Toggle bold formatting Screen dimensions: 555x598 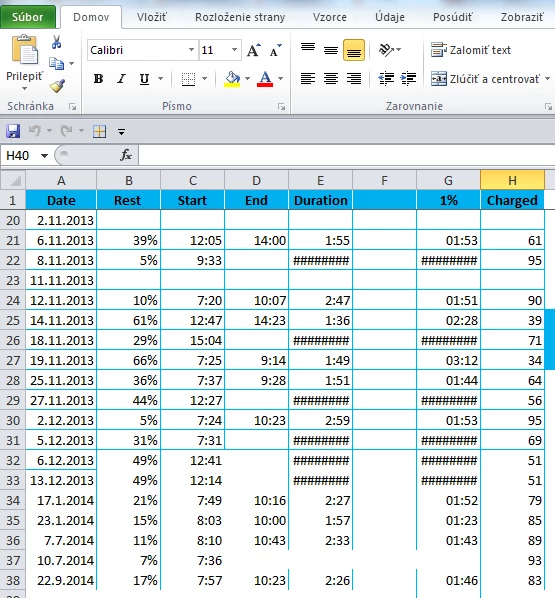click(x=98, y=79)
